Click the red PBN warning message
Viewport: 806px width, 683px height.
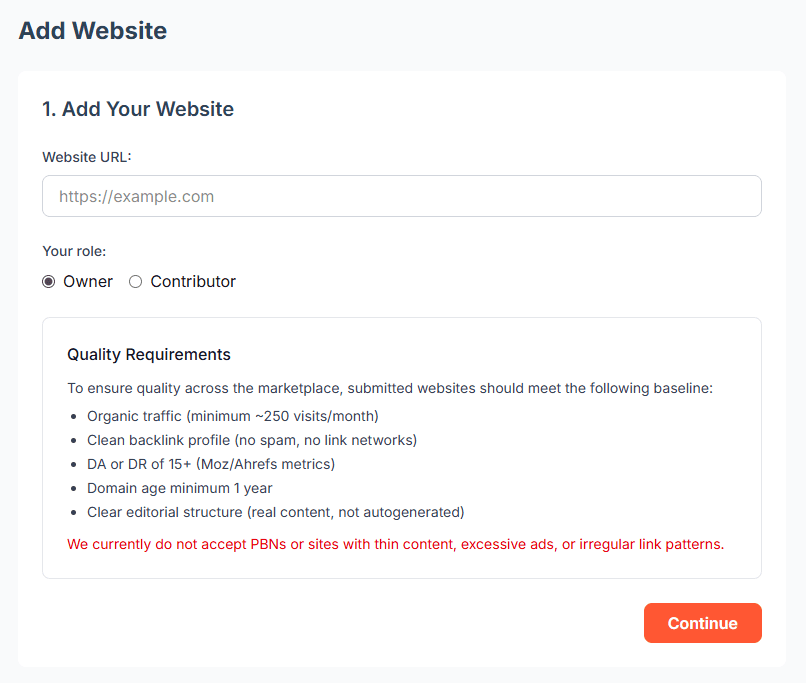click(395, 544)
